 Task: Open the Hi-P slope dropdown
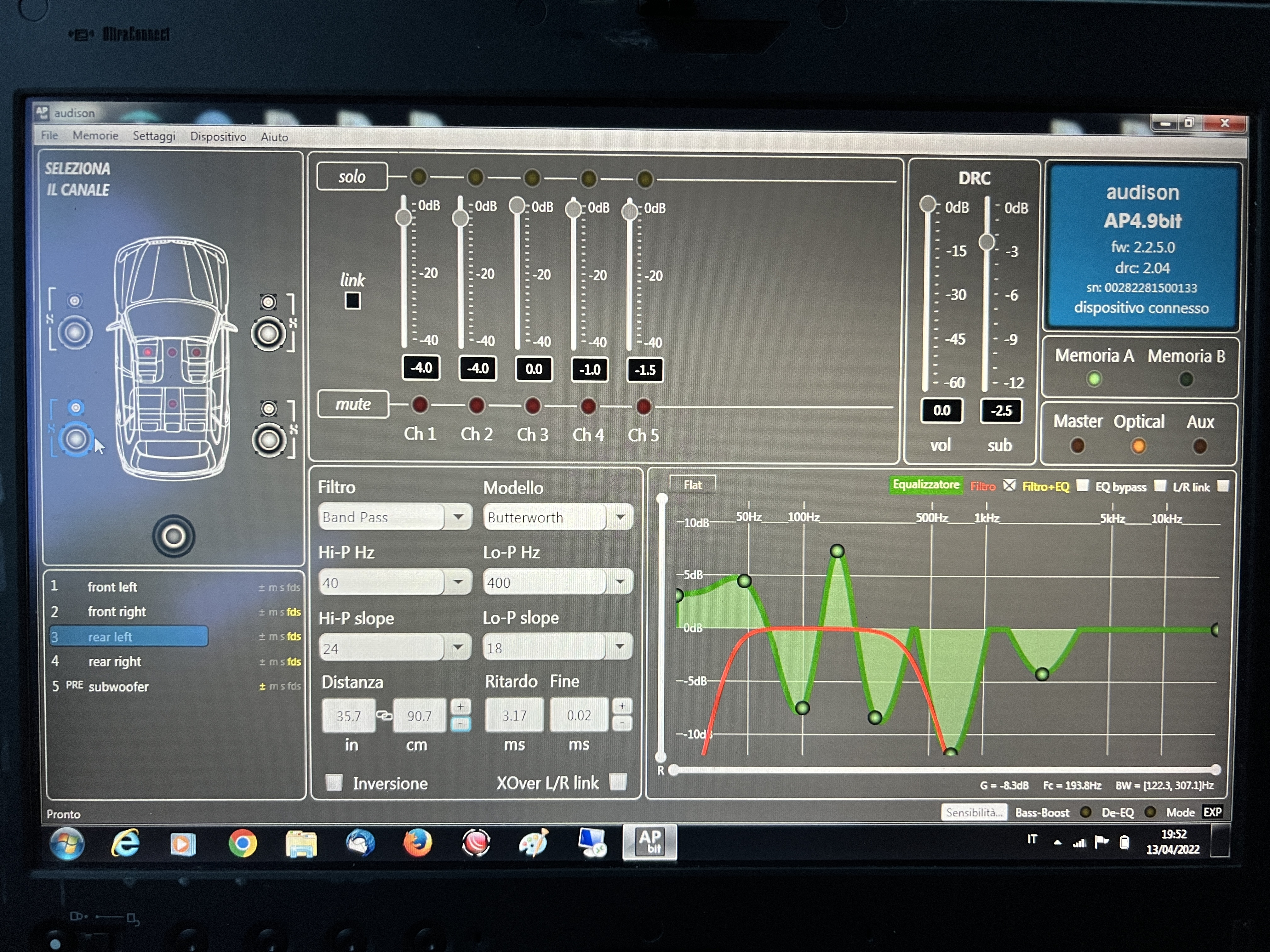458,647
